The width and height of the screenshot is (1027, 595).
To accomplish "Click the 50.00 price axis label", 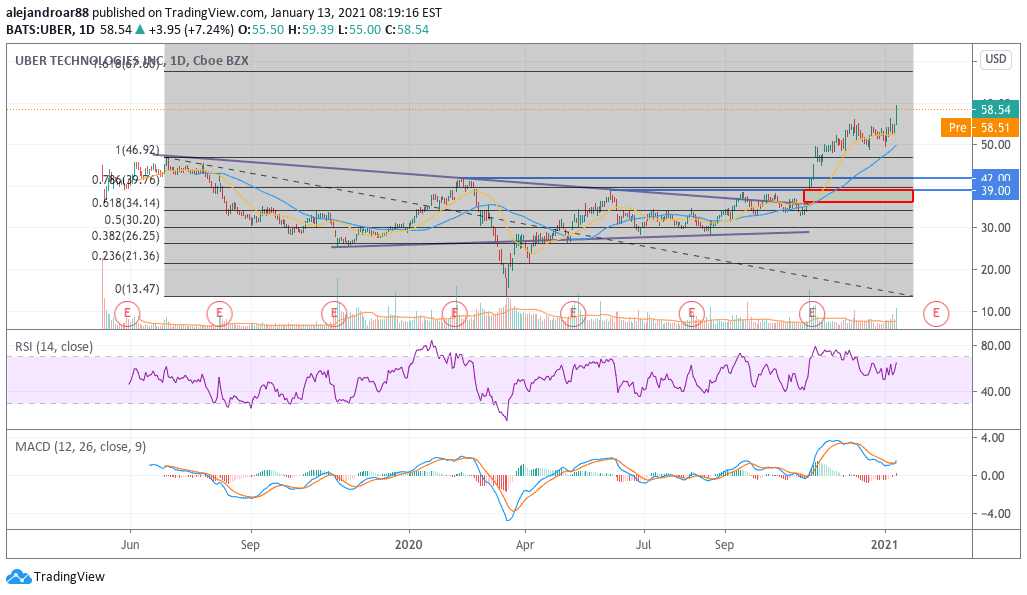I will pos(996,145).
